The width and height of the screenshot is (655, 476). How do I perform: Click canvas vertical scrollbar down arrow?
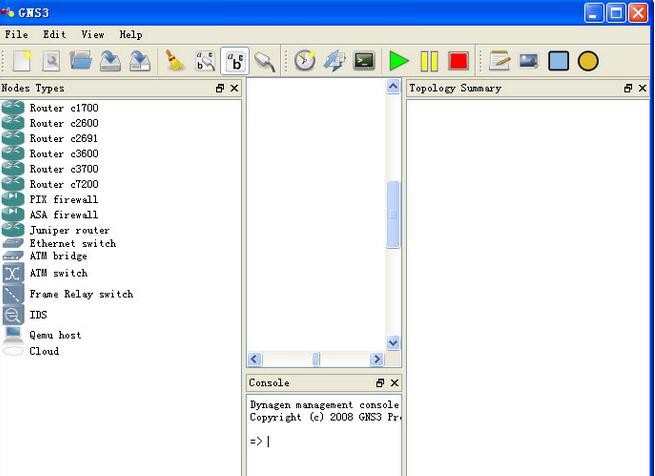[393, 343]
